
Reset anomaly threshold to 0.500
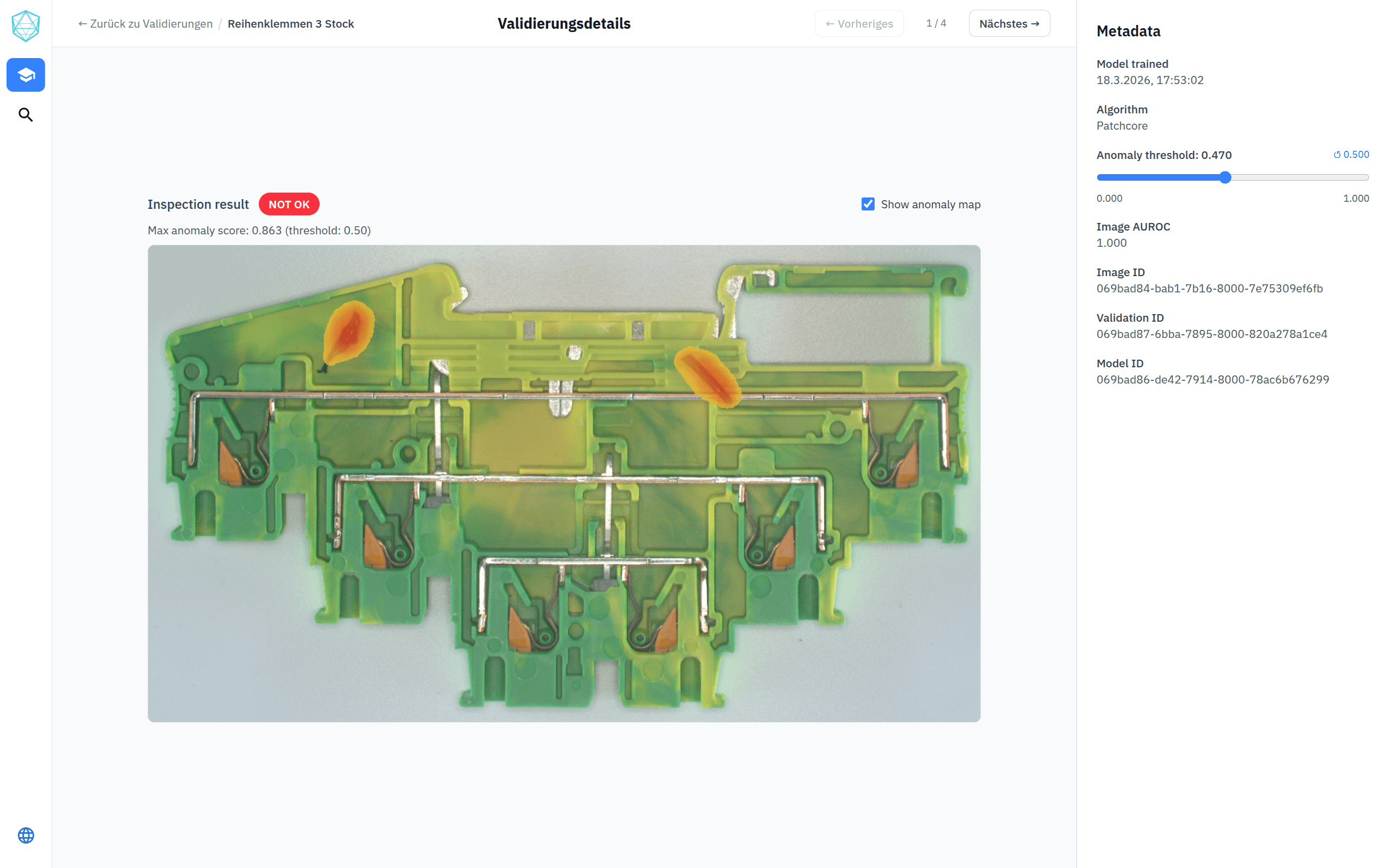1351,155
